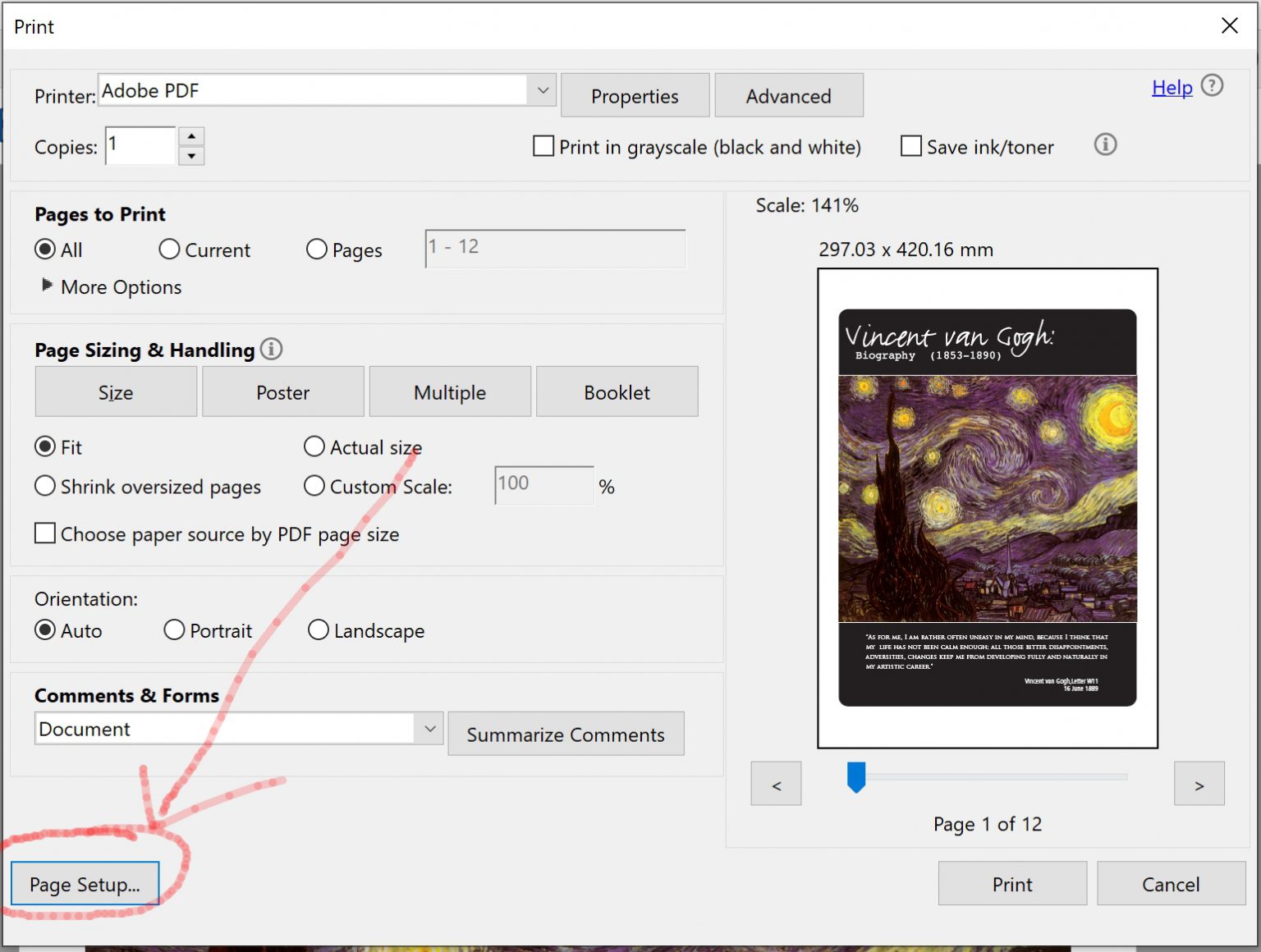This screenshot has height=952, width=1261.
Task: Select the Landscape orientation radio button
Action: [x=319, y=629]
